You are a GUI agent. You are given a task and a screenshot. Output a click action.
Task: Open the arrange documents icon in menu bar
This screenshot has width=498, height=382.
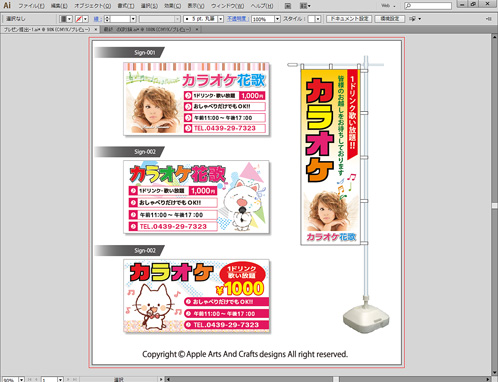coord(305,6)
